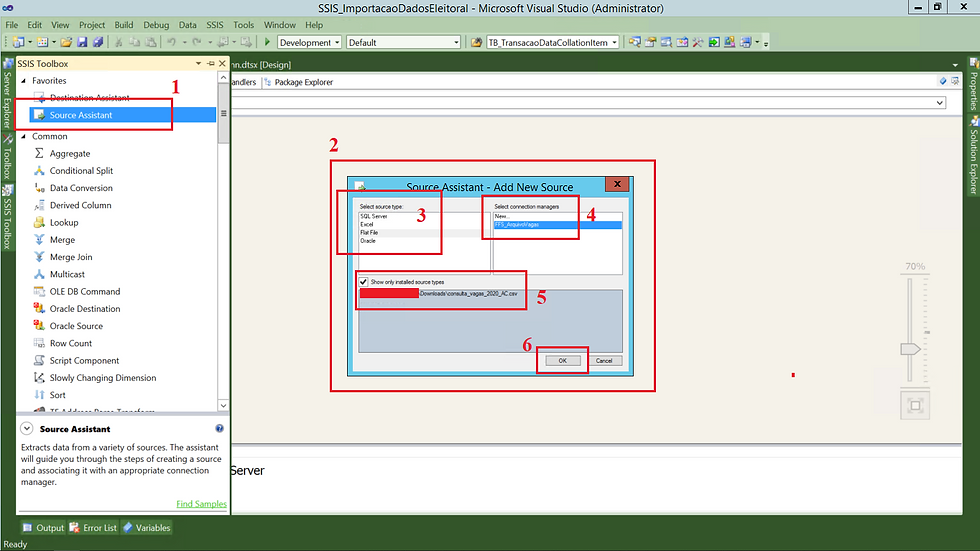
Task: Click the Open File folder icon
Action: tap(66, 42)
